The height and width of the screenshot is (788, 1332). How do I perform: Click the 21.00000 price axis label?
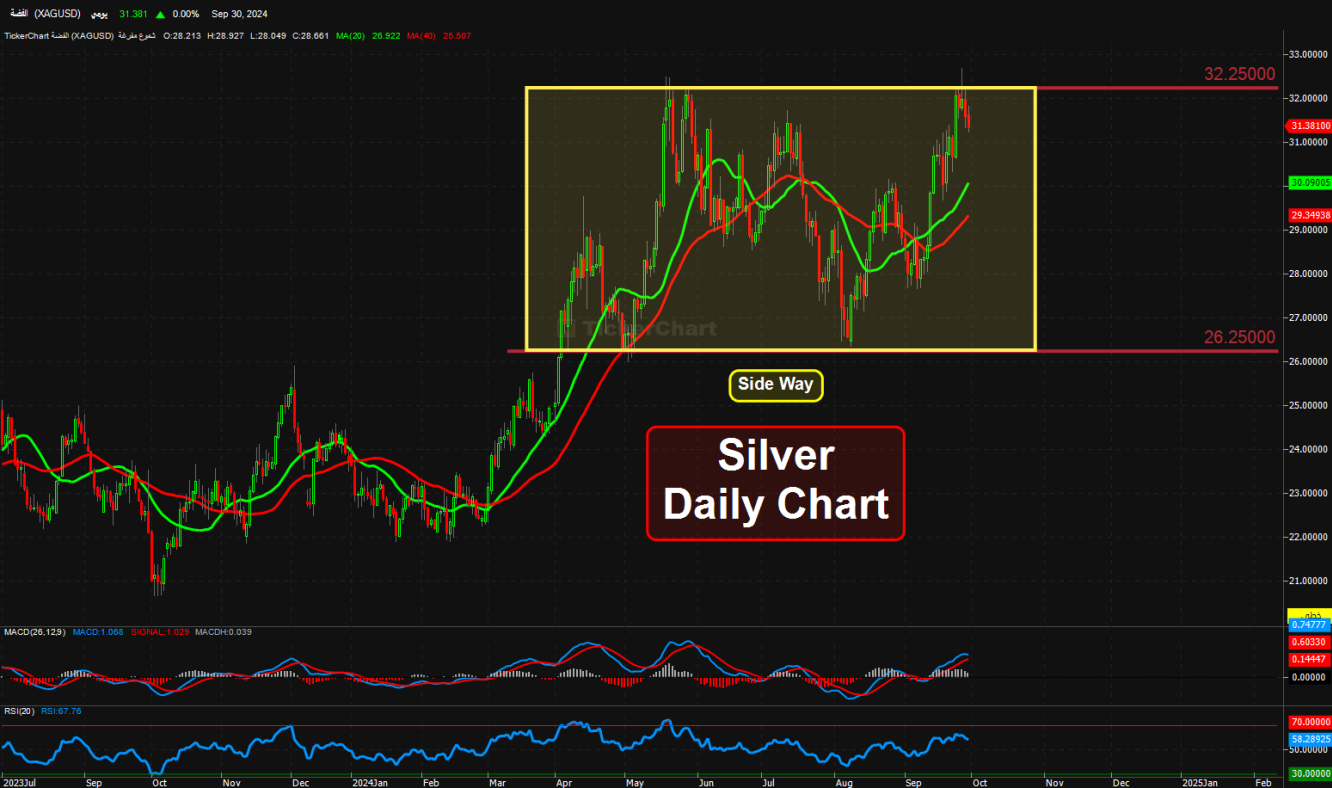(1310, 581)
